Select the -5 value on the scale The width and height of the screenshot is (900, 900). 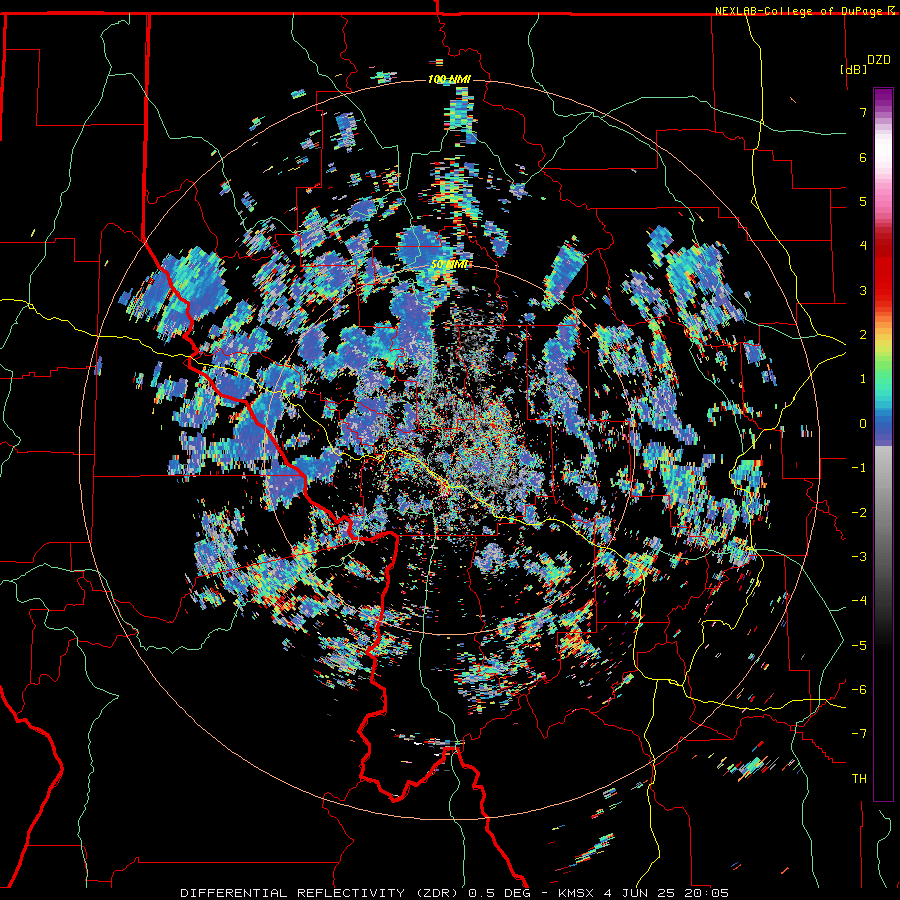859,646
